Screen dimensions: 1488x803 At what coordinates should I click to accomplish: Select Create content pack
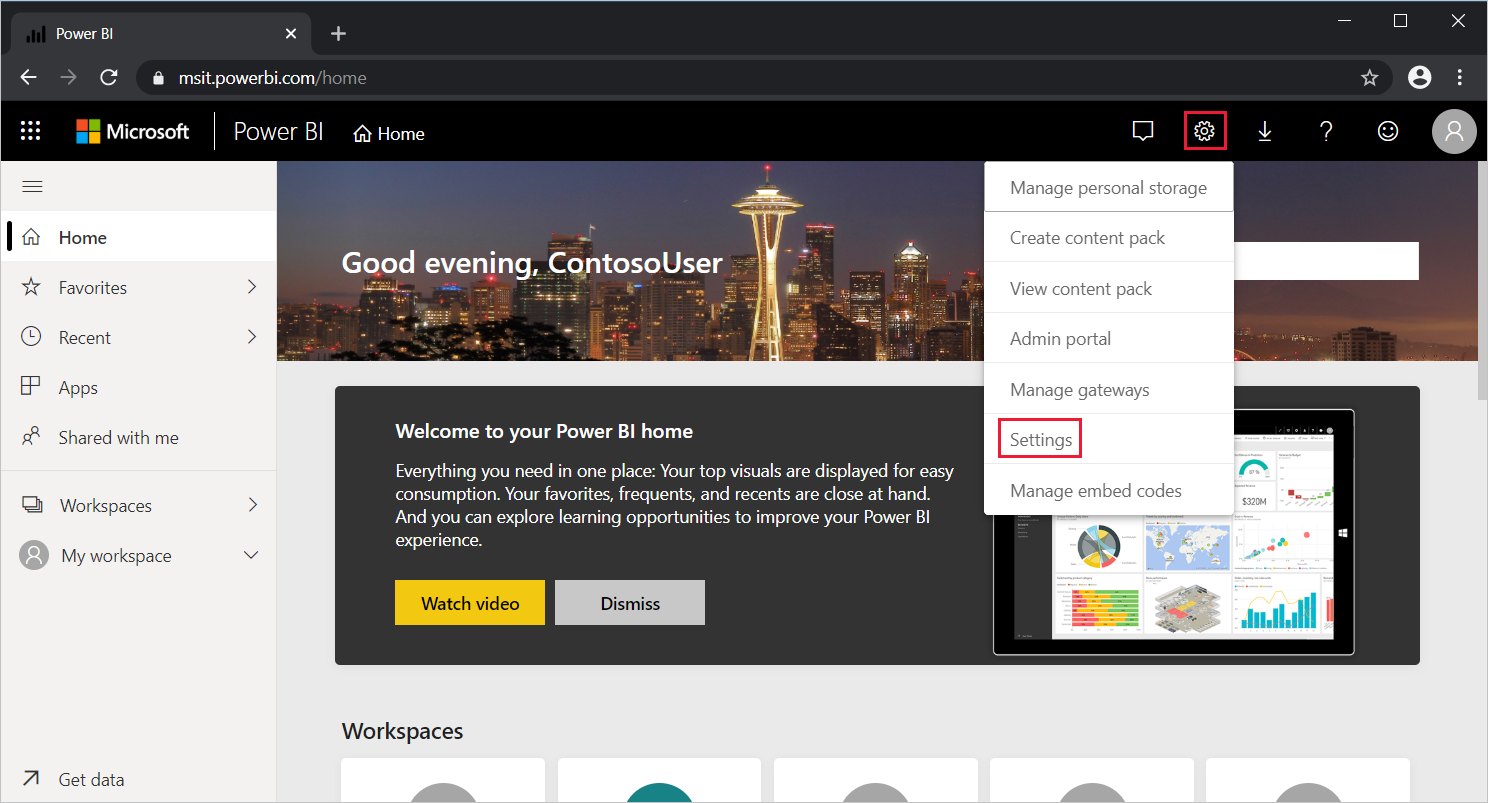1109,237
